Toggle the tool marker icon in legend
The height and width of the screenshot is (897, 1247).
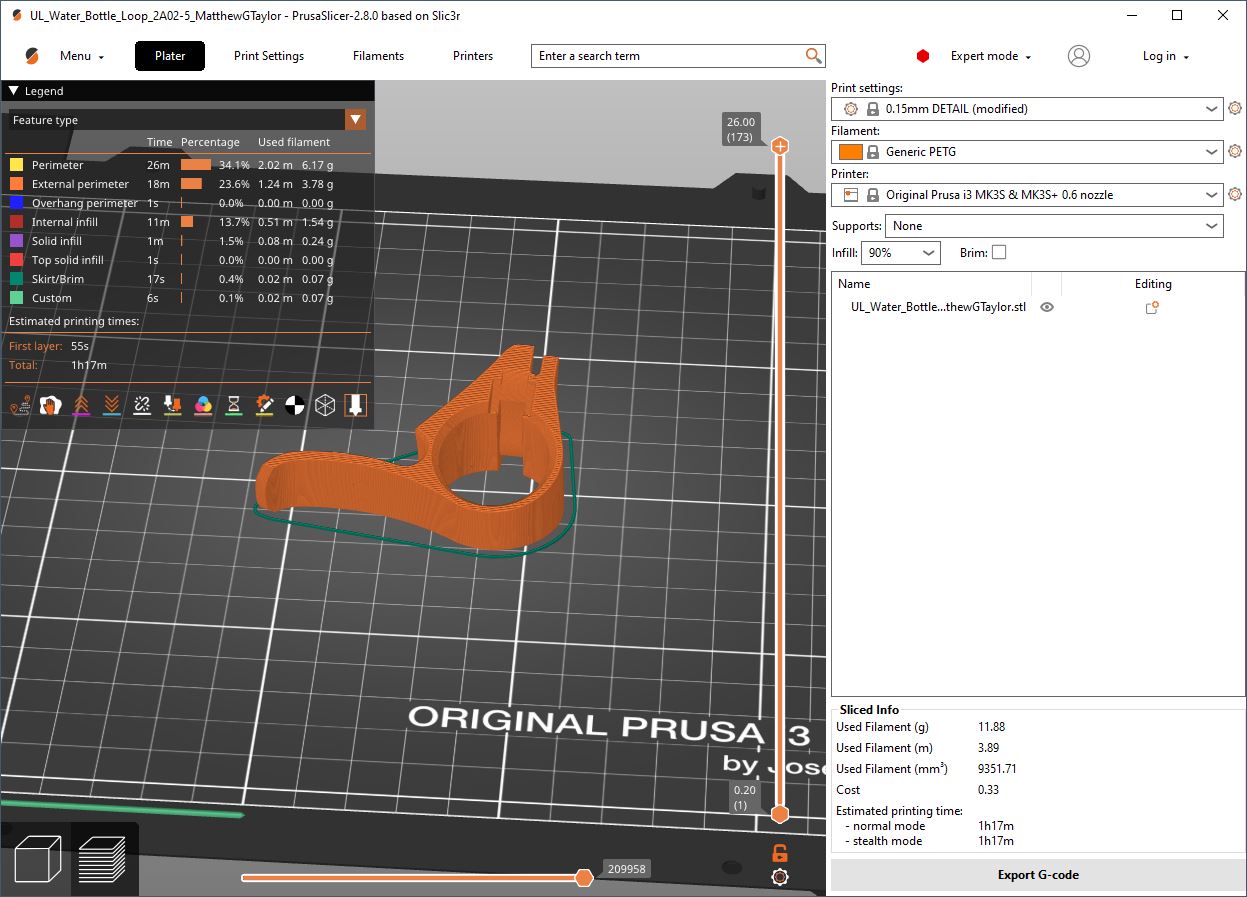point(355,405)
